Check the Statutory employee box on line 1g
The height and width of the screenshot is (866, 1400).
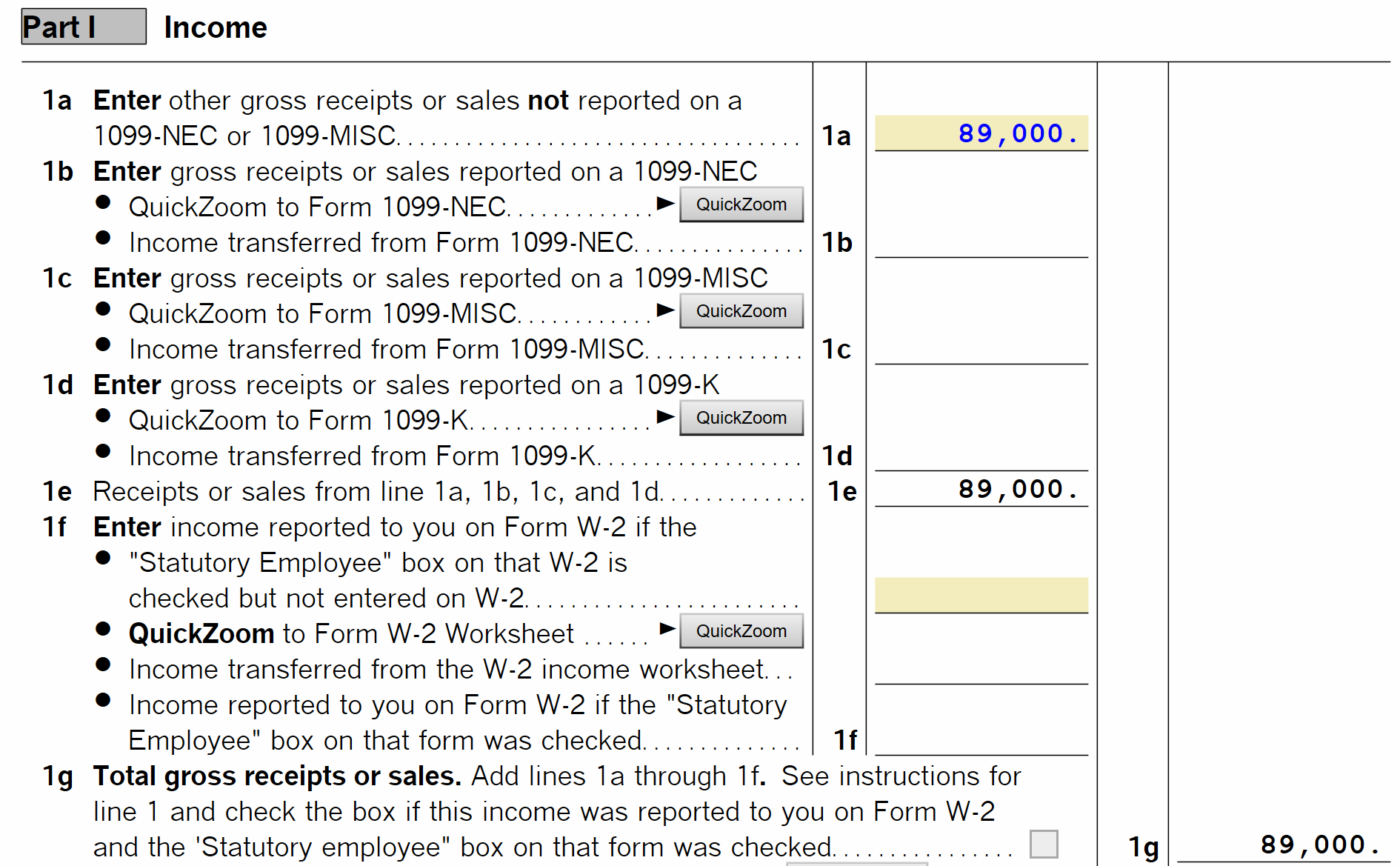[x=1043, y=844]
